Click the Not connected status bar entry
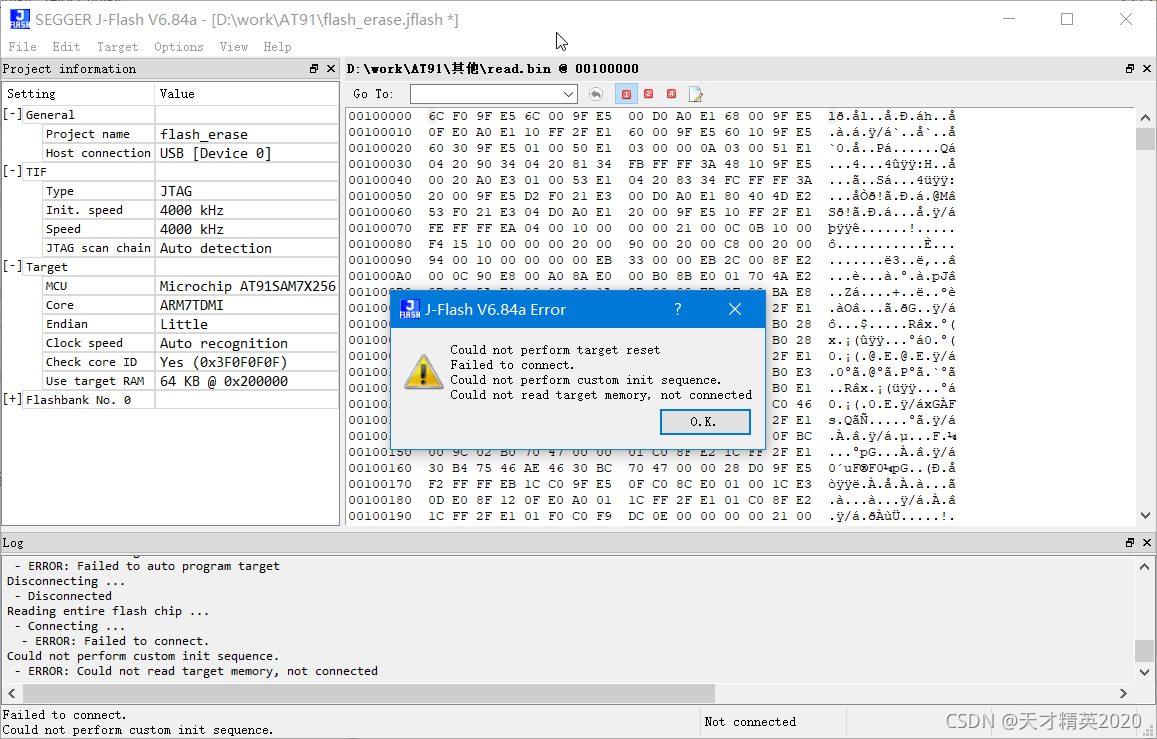 [750, 722]
